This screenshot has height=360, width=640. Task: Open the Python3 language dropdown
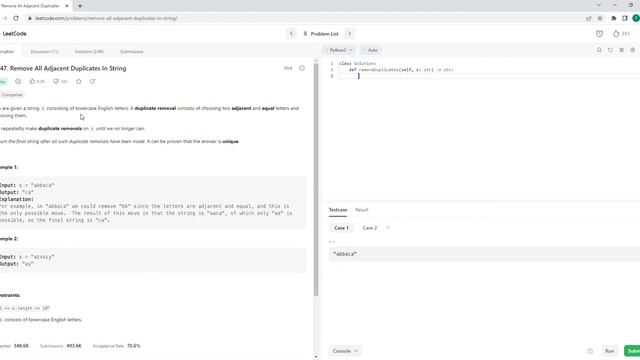coord(339,50)
